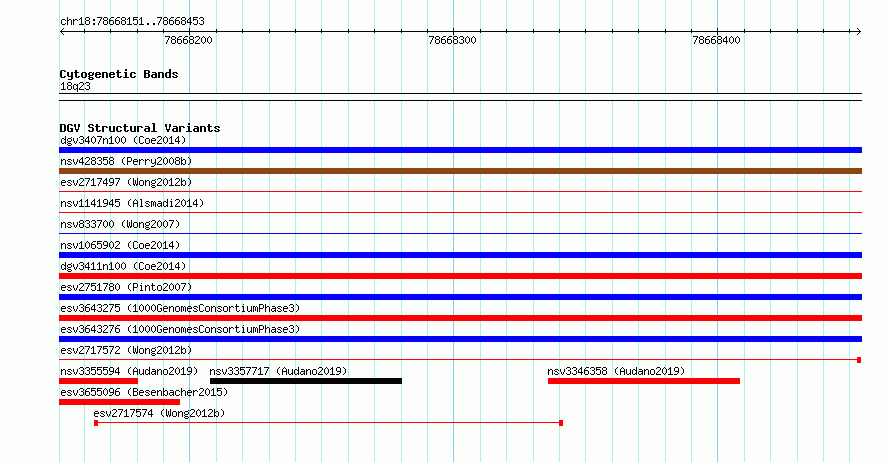This screenshot has width=890, height=462.
Task: Open the esv2717574 (Wong2012b) label
Action: (159, 413)
